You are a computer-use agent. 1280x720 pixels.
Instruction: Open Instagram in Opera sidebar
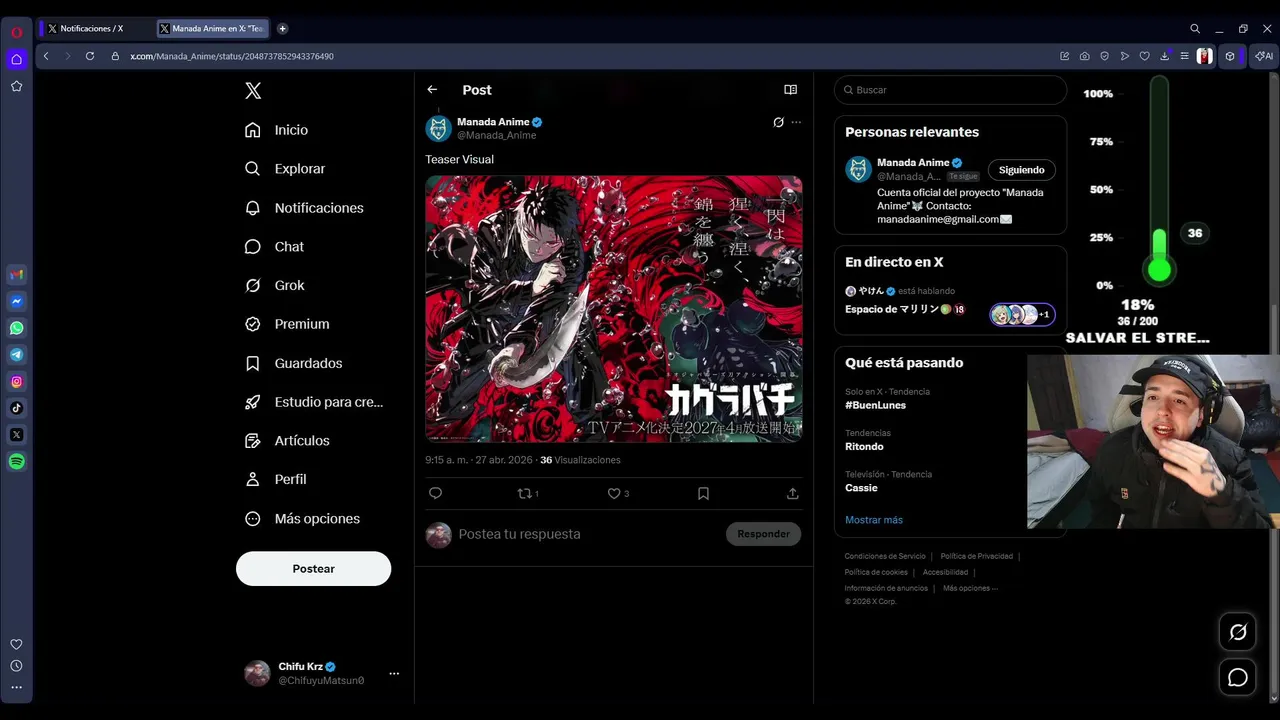point(17,381)
